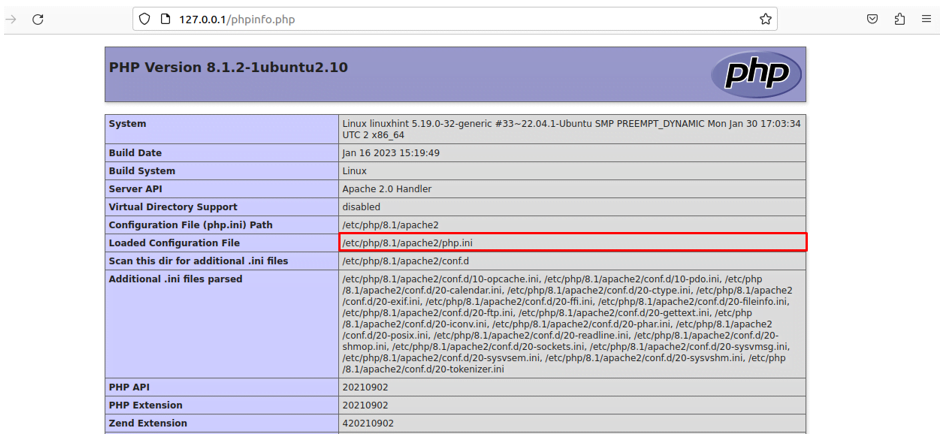Screen dimensions: 941x443
Task: Click Virtual Directory Support label
Action: pyautogui.click(x=173, y=207)
